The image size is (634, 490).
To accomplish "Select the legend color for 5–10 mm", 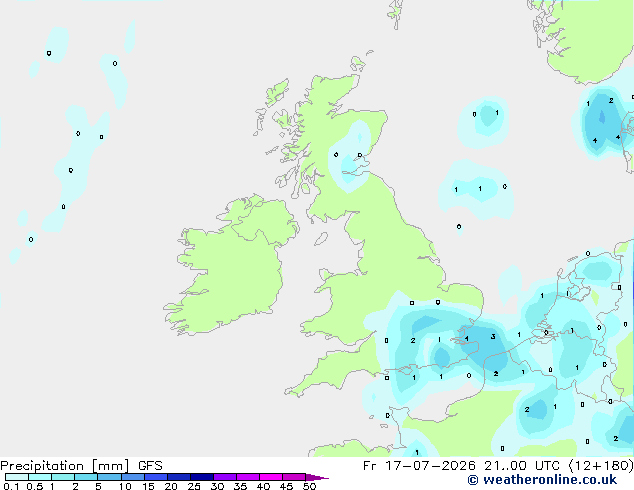I will [109, 477].
